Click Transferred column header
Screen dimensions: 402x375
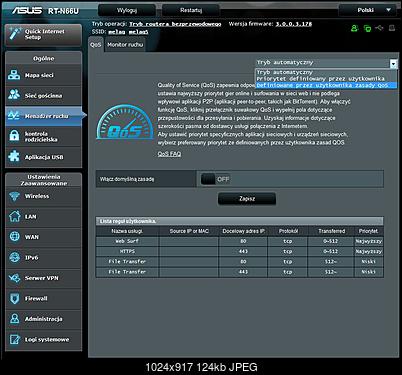click(x=331, y=231)
